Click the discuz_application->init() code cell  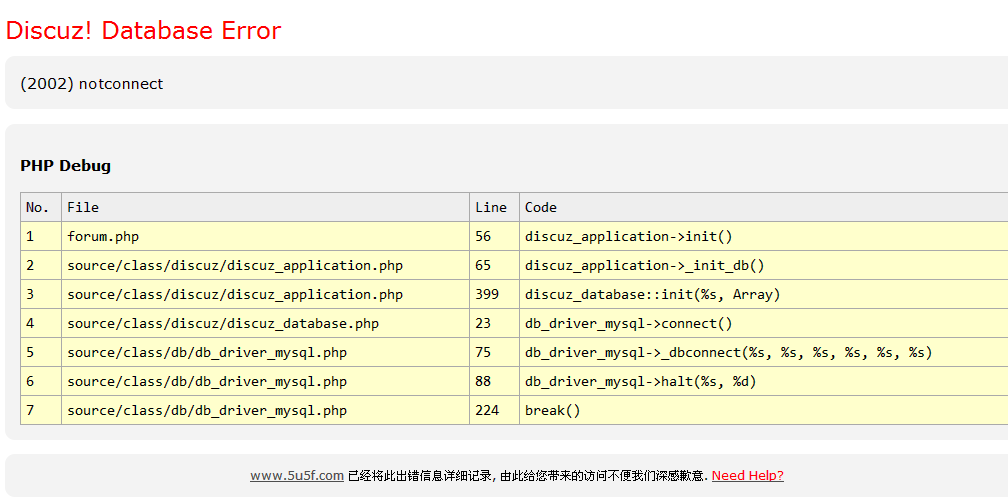[628, 237]
